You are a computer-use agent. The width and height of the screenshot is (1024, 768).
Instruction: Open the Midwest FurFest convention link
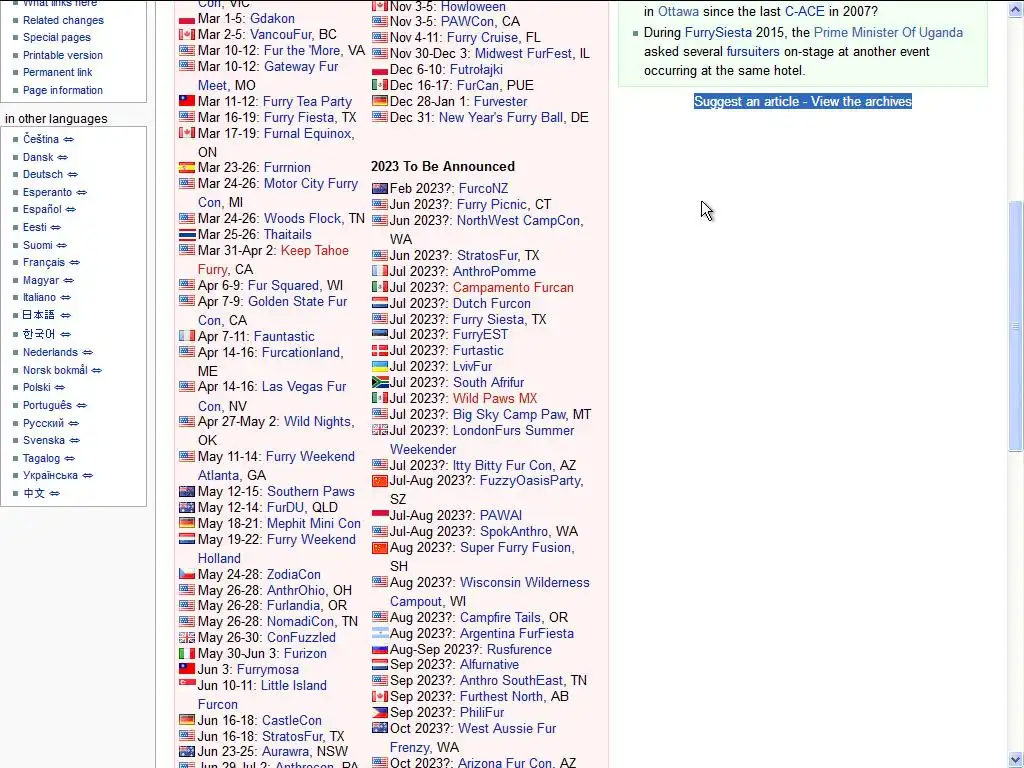pos(523,54)
